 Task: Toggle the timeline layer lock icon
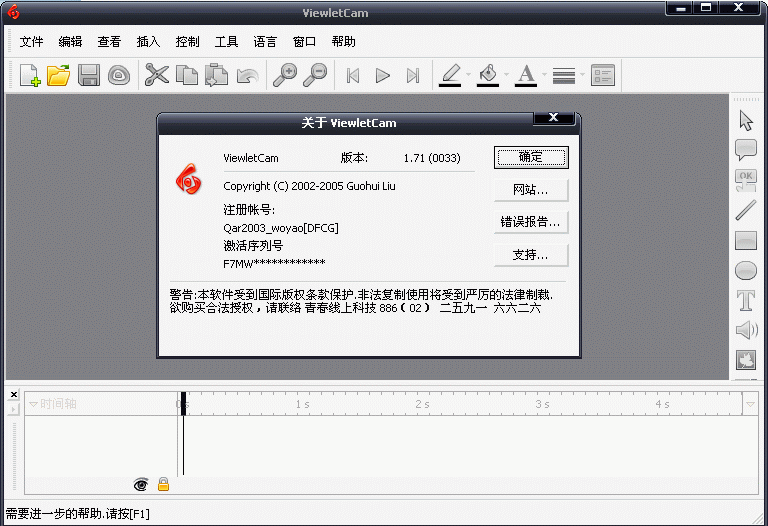pyautogui.click(x=163, y=484)
